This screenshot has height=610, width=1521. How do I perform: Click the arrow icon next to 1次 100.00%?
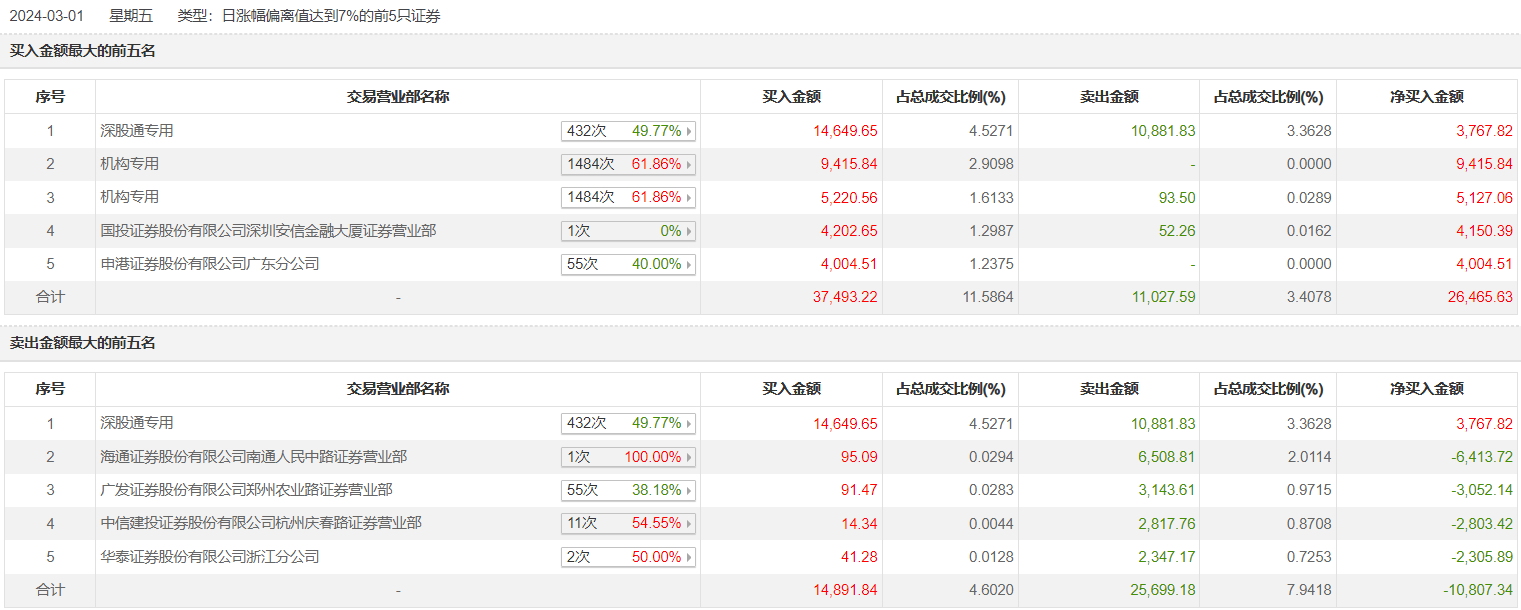click(x=689, y=457)
